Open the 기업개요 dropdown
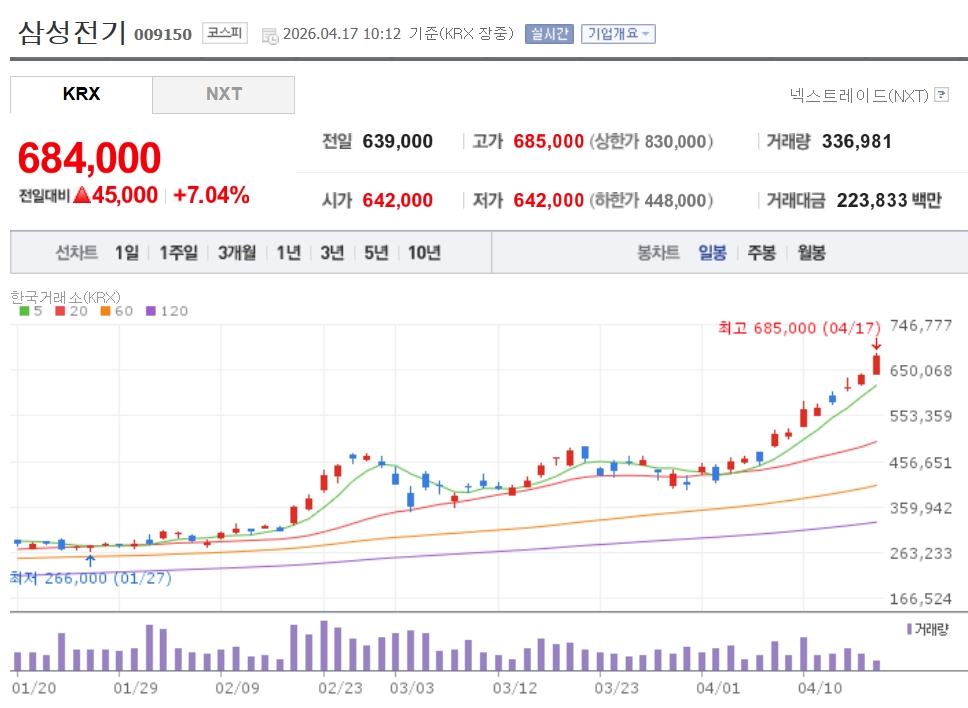This screenshot has height=708, width=968. (618, 34)
